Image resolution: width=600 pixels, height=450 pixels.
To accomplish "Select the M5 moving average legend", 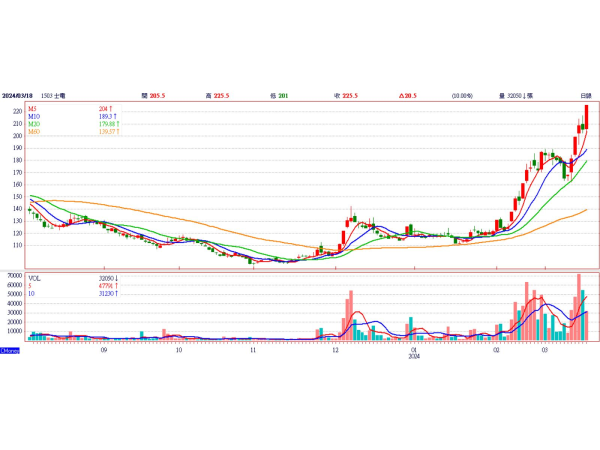I will click(36, 109).
